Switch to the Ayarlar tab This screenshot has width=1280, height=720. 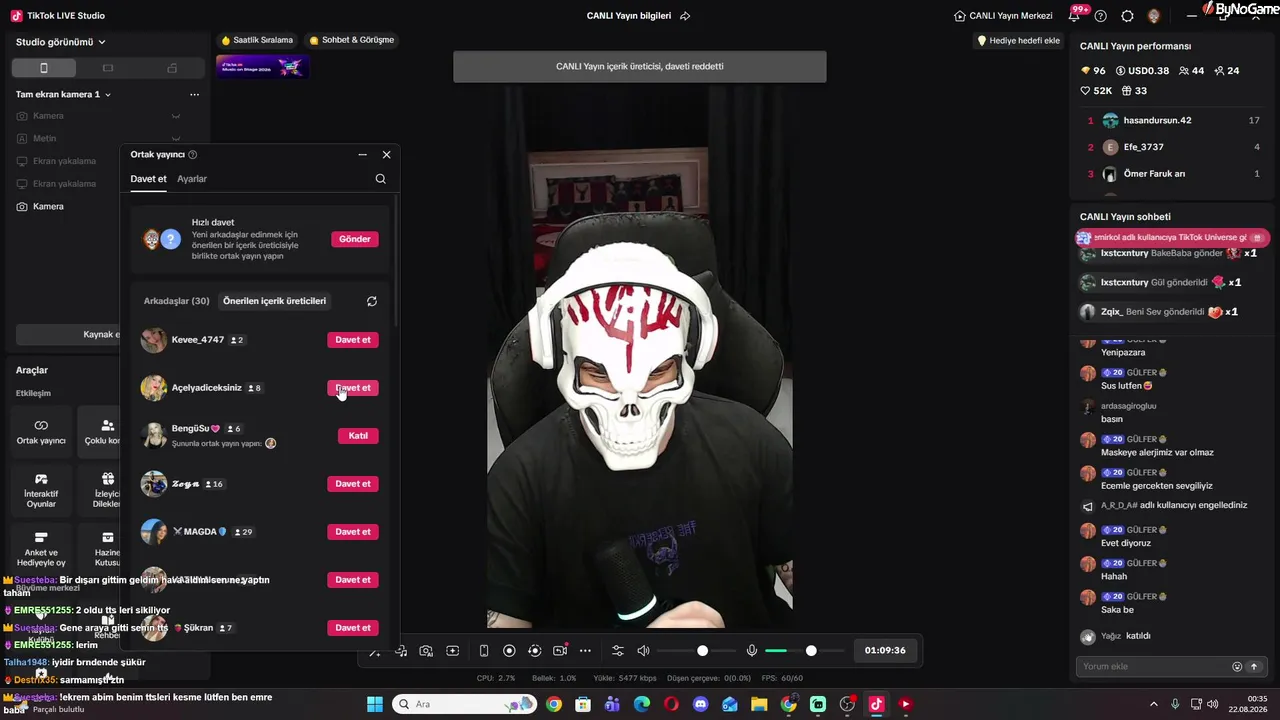coord(192,179)
